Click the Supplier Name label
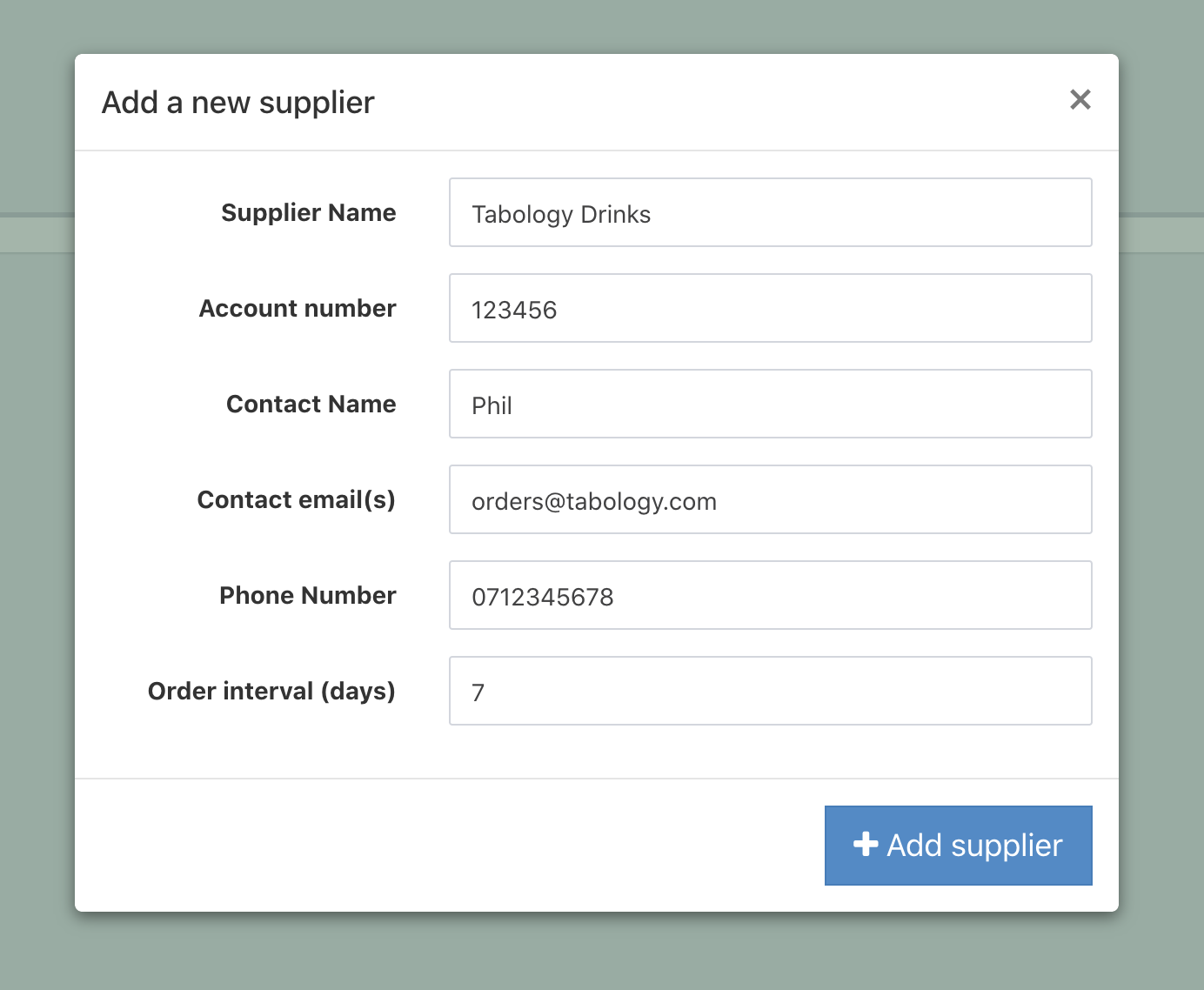1204x990 pixels. click(308, 213)
